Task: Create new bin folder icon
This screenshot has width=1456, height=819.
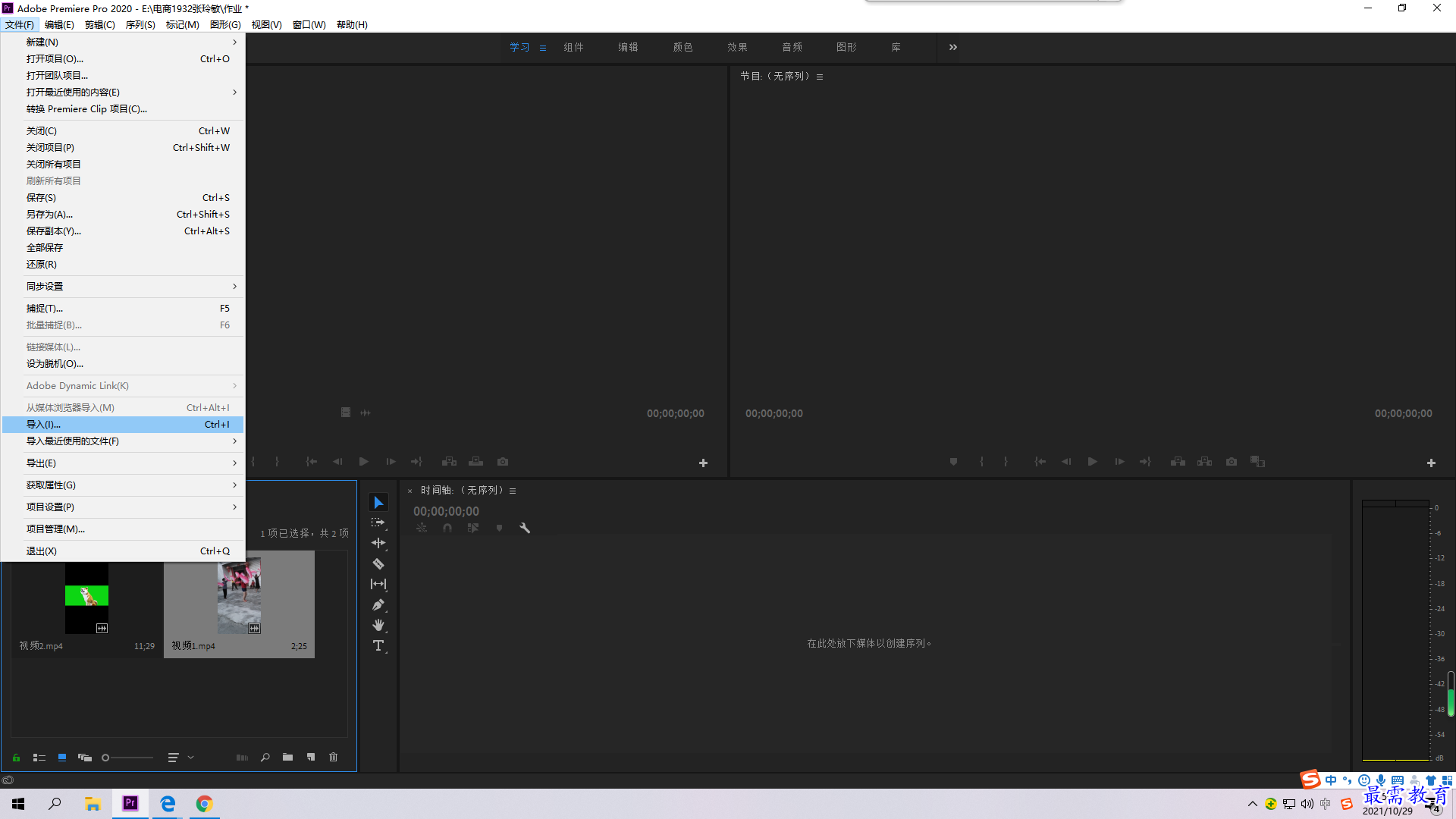Action: click(x=288, y=758)
